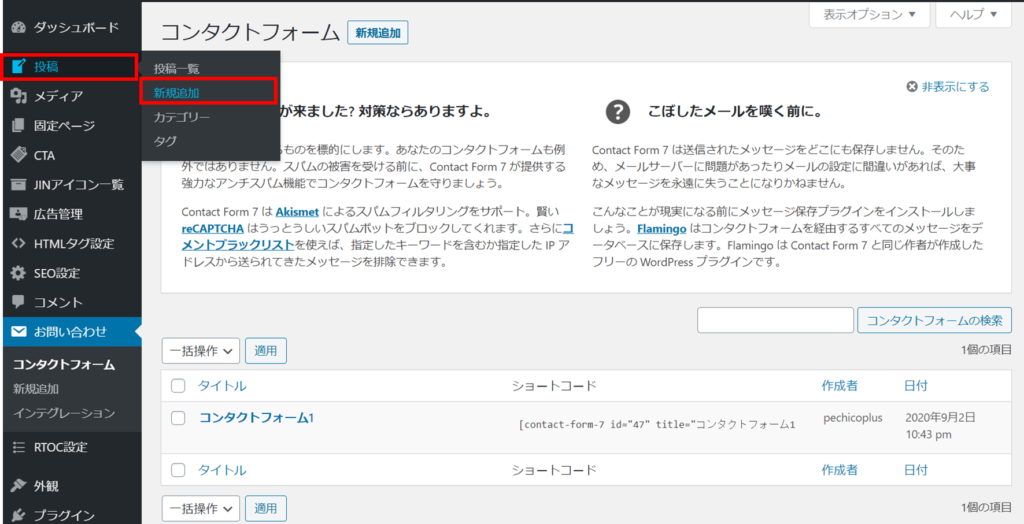Screen dimensions: 1024x524
Task: Select 新規追加 under お問い合わせ sidebar submenu
Action: coord(36,389)
